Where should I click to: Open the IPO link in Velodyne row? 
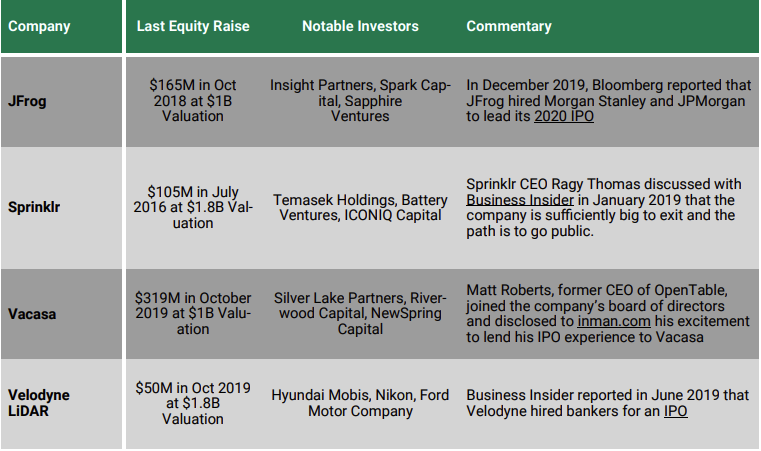[x=676, y=411]
